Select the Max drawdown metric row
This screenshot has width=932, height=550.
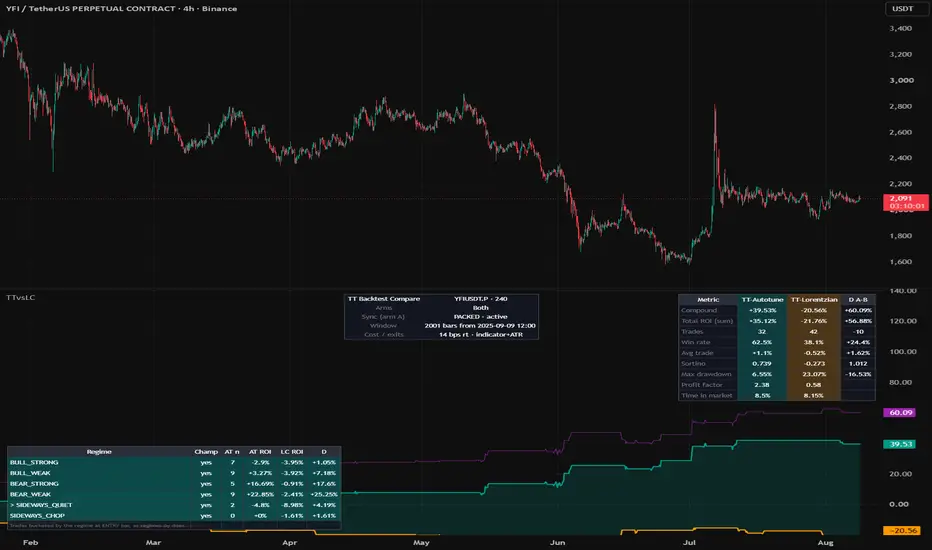point(776,374)
